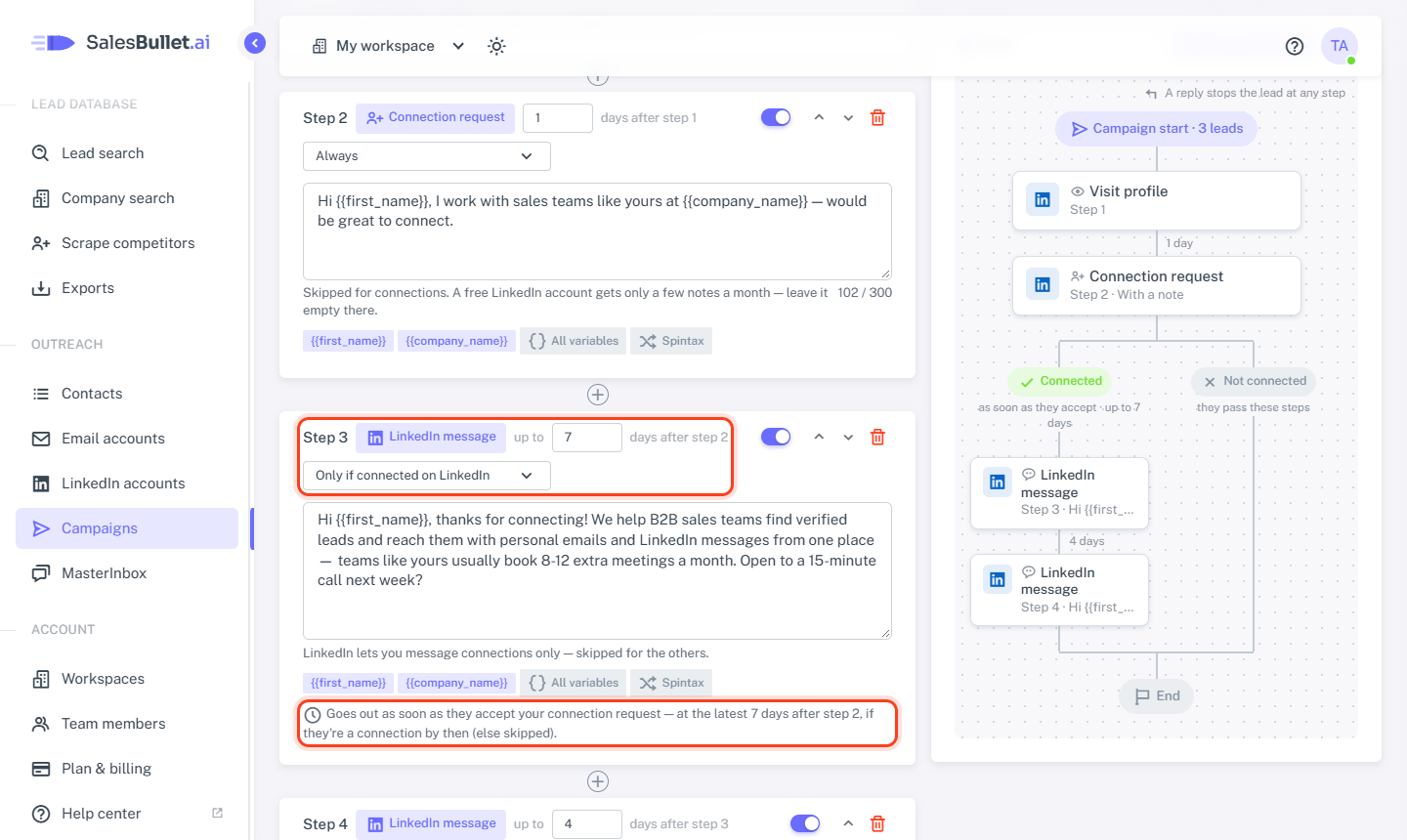This screenshot has height=840, width=1407.
Task: Disable the Step 2 toggle switch
Action: [776, 117]
